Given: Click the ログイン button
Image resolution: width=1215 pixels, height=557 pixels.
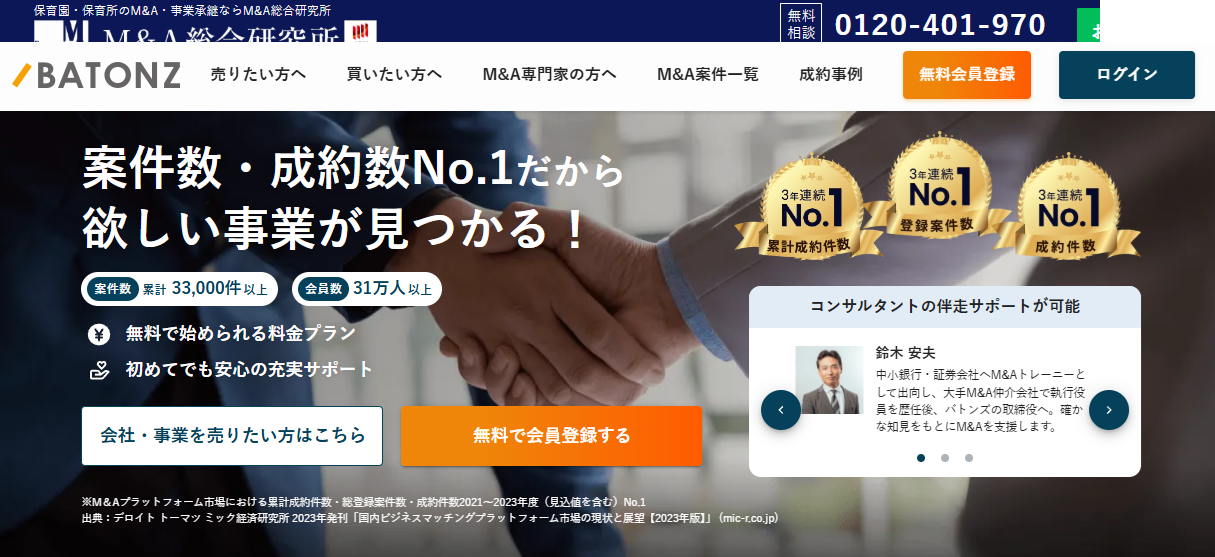Looking at the screenshot, I should point(1127,75).
